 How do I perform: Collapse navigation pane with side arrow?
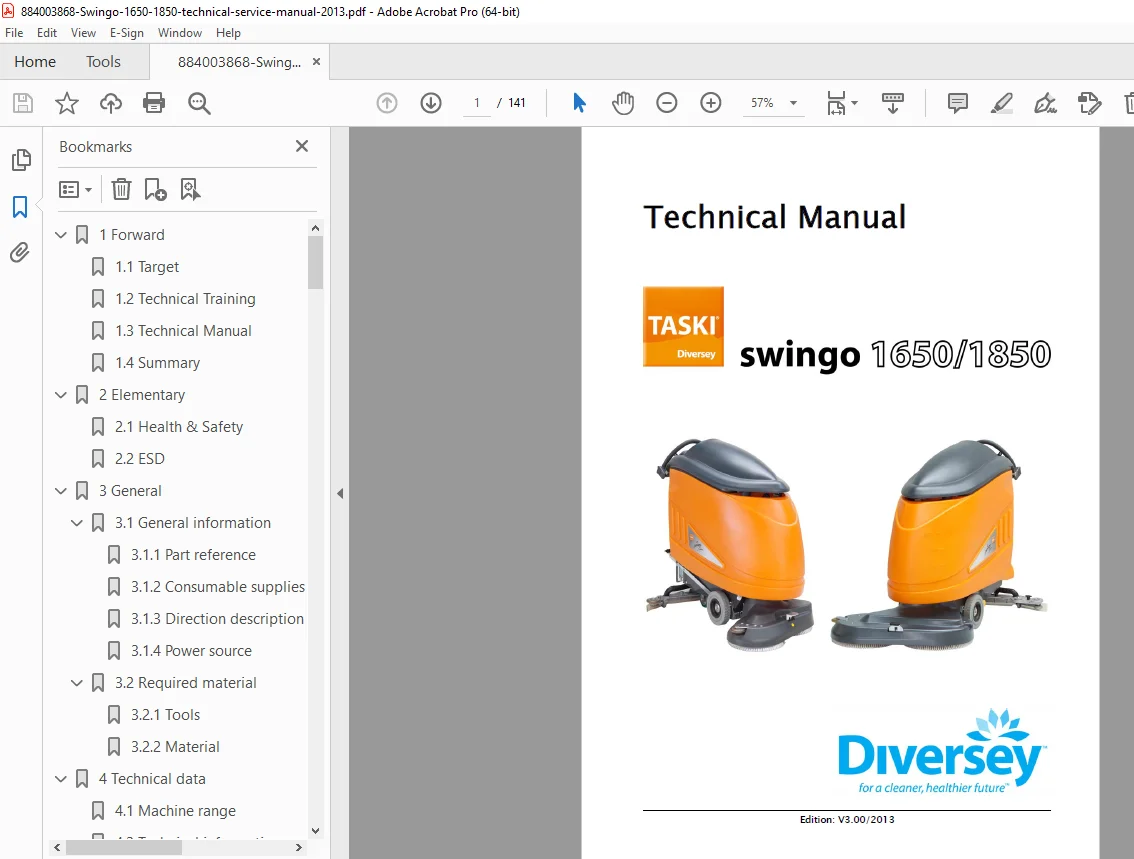(340, 493)
